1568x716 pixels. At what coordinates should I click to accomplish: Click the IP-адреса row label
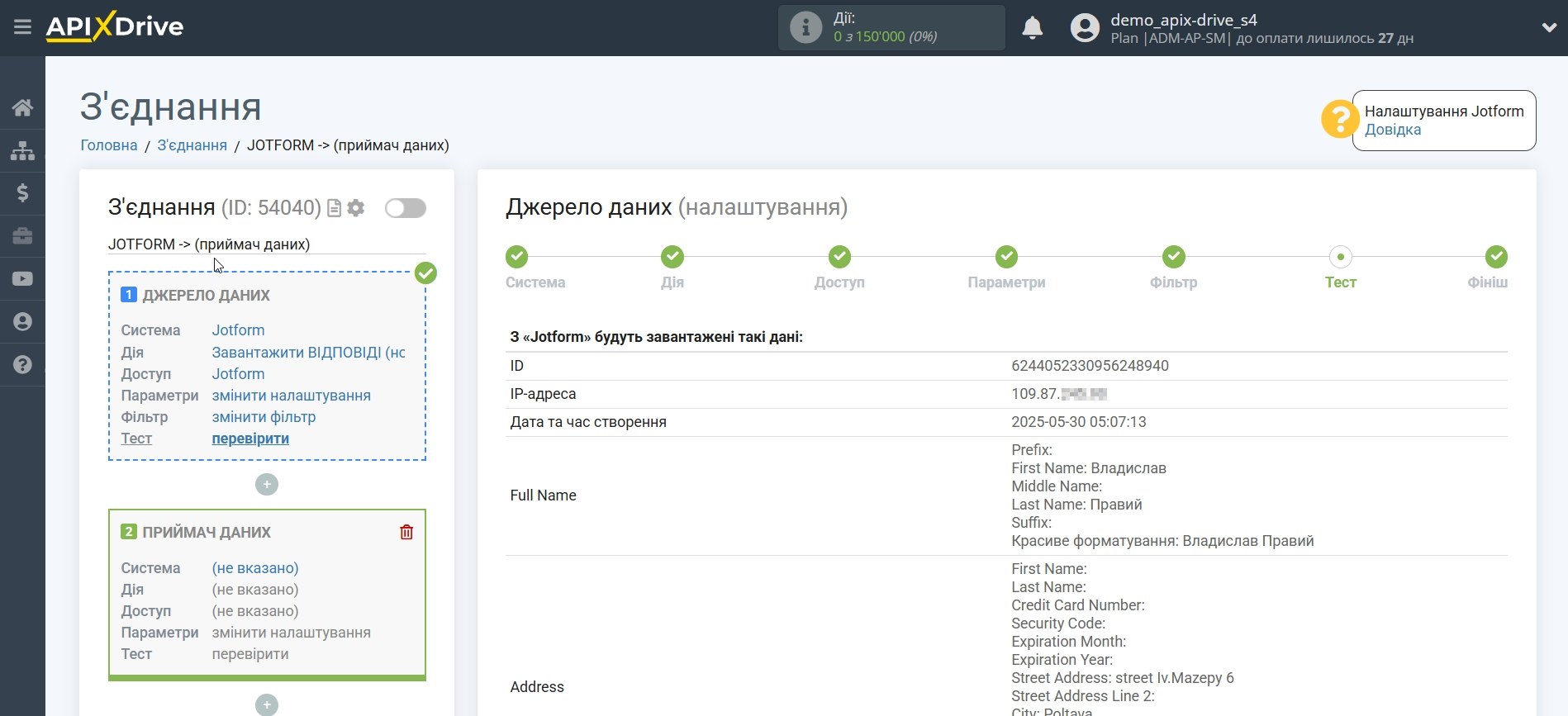click(543, 394)
